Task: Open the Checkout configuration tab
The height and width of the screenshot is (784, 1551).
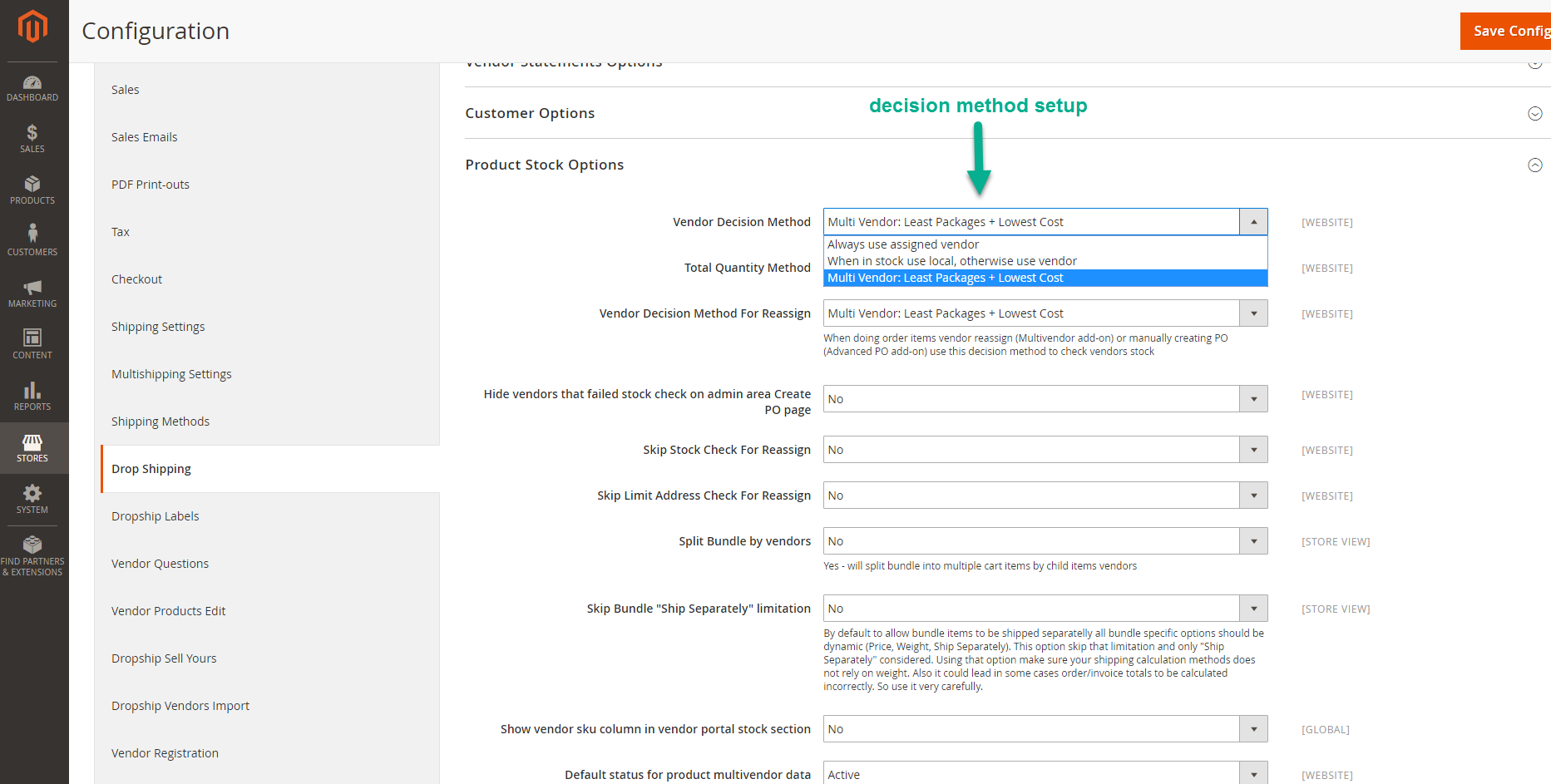Action: click(x=267, y=279)
